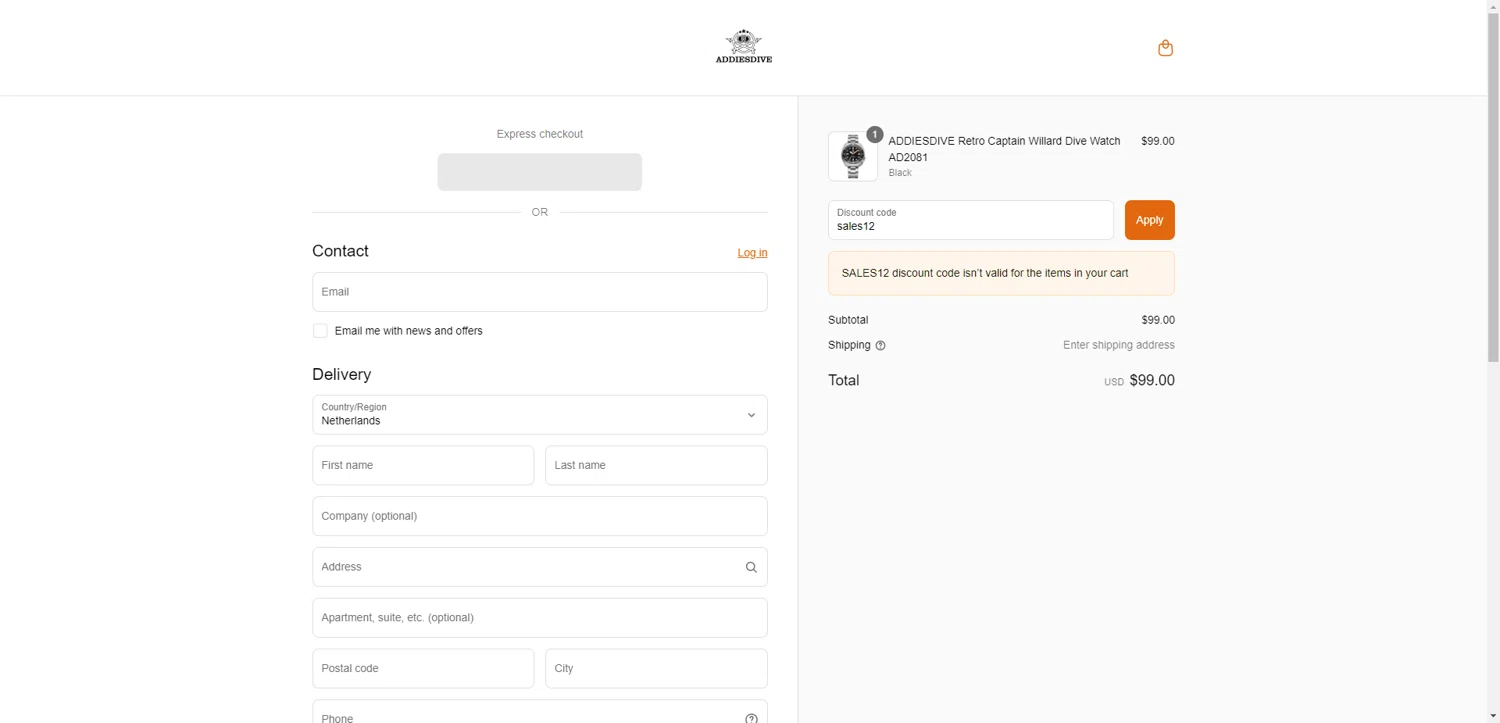Focus the Phone input field
This screenshot has width=1500, height=723.
click(540, 712)
